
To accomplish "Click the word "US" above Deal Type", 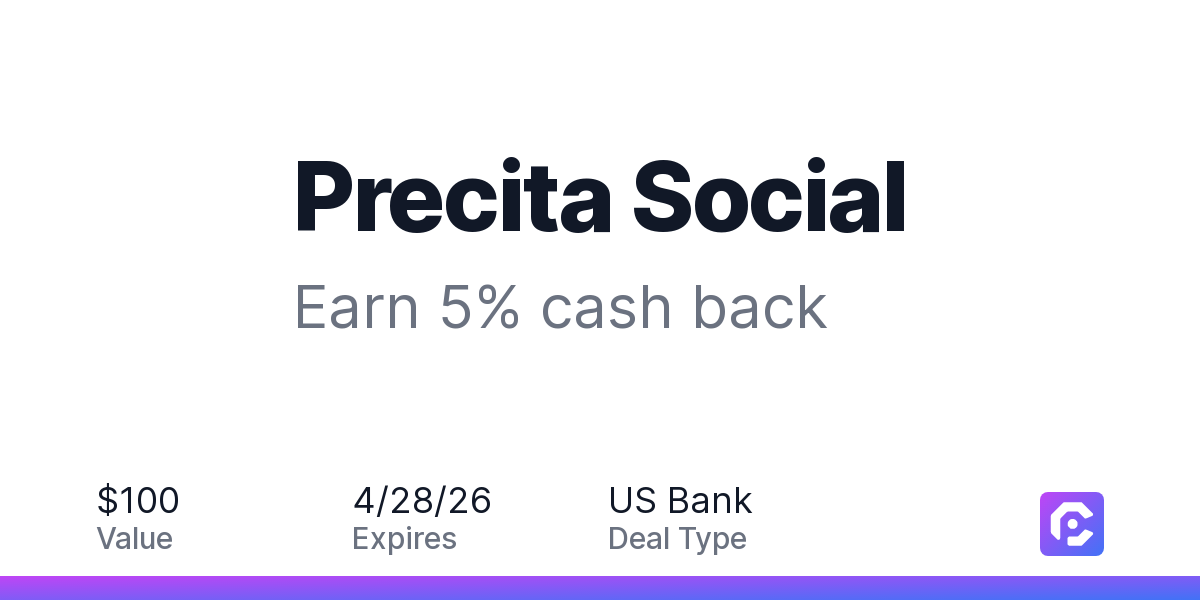I will (631, 500).
